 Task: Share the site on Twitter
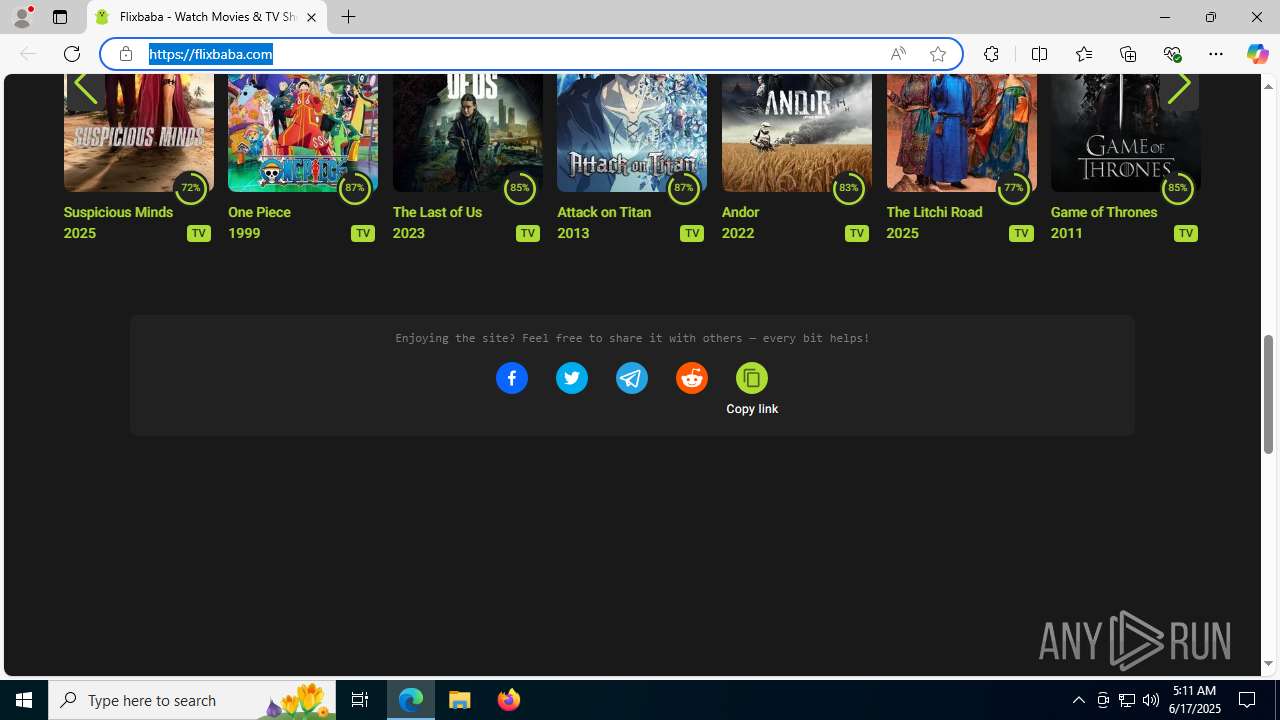[x=571, y=378]
